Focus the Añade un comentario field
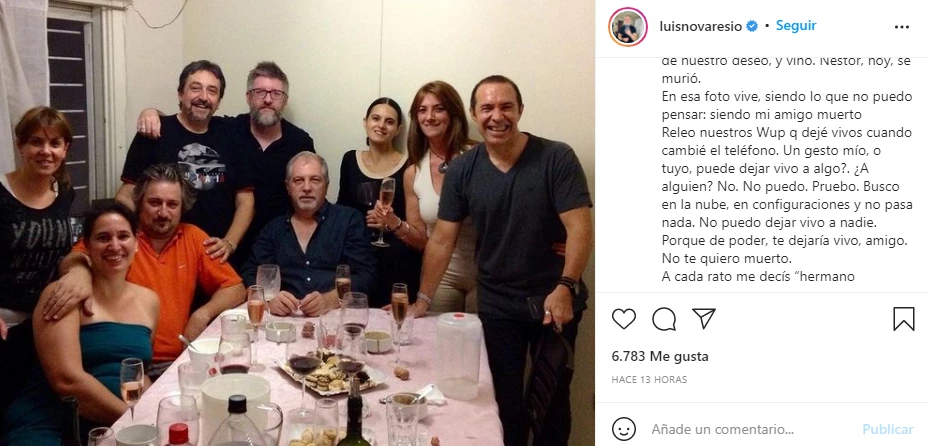This screenshot has width=929, height=446. pyautogui.click(x=722, y=429)
